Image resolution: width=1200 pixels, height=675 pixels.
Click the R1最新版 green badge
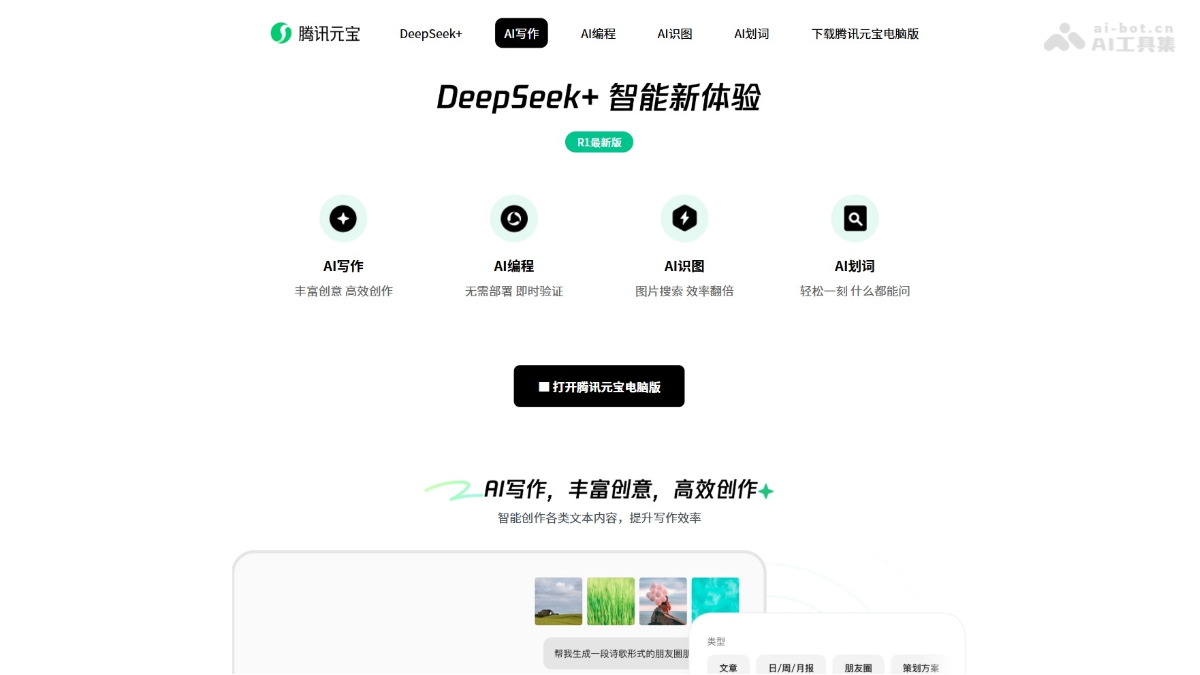pyautogui.click(x=598, y=142)
